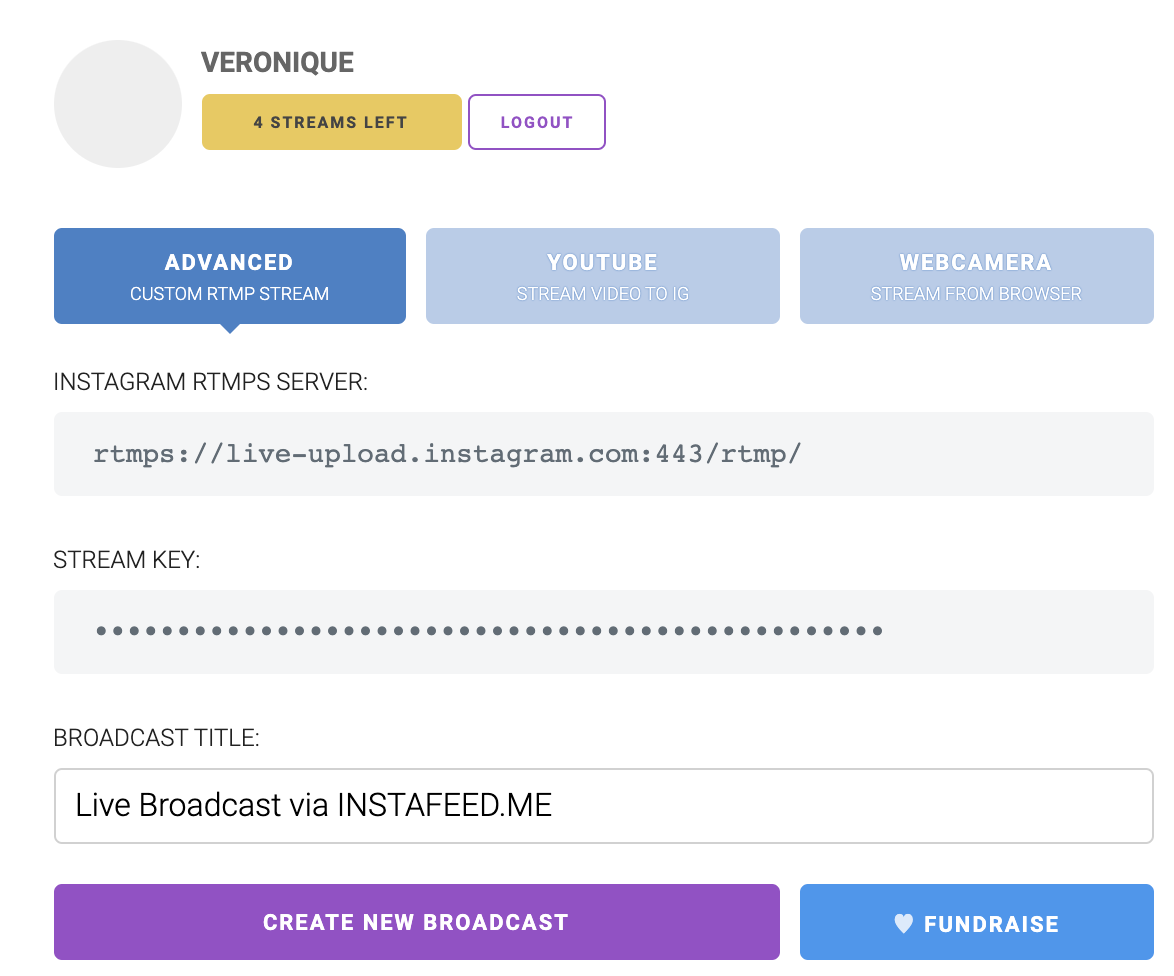This screenshot has height=976, width=1174.
Task: Click the Stream From Browser subtitle
Action: 976,294
